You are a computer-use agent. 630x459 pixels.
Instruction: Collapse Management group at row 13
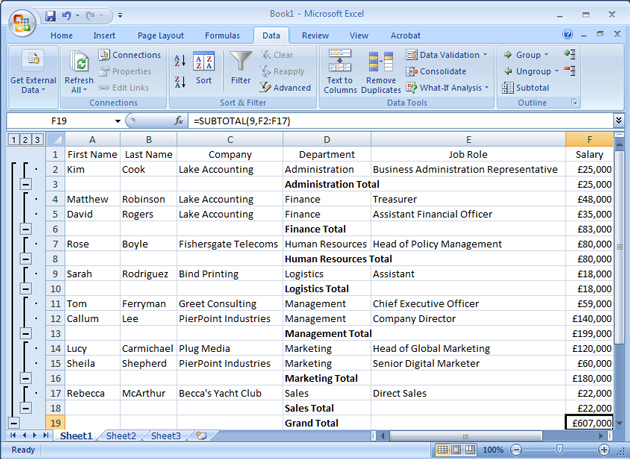click(25, 334)
